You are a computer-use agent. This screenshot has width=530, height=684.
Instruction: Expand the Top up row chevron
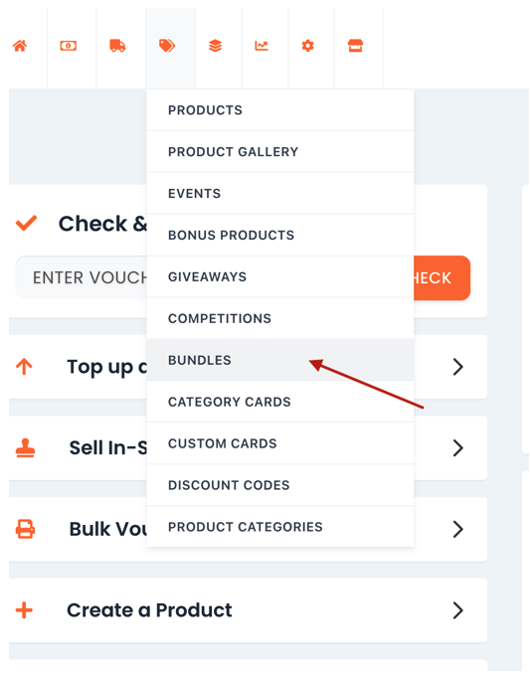pyautogui.click(x=458, y=367)
